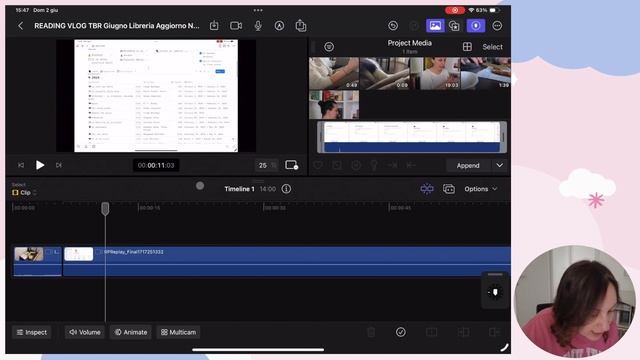This screenshot has width=640, height=360.
Task: Open the Animate tab
Action: coord(131,332)
